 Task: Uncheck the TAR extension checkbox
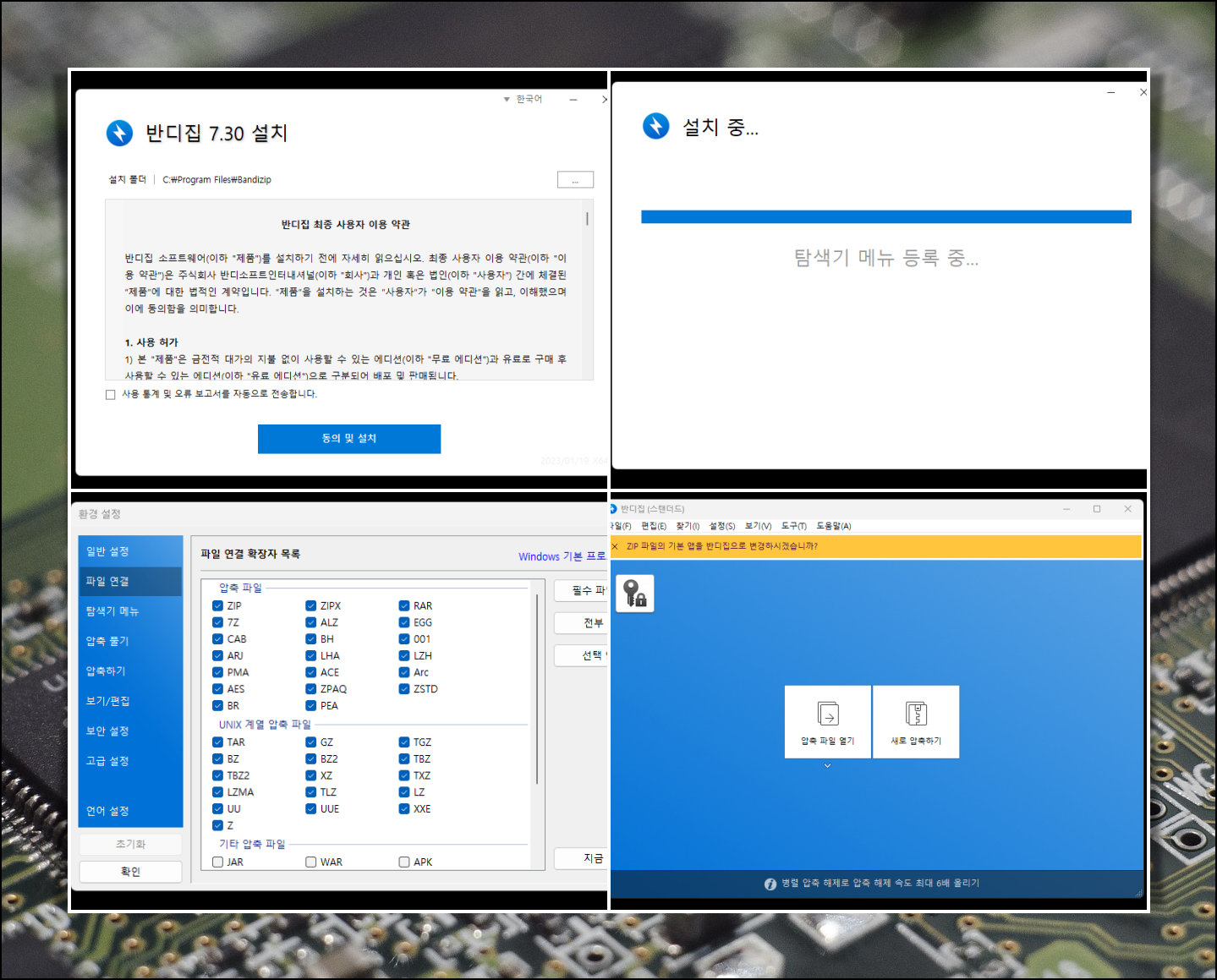tap(218, 742)
